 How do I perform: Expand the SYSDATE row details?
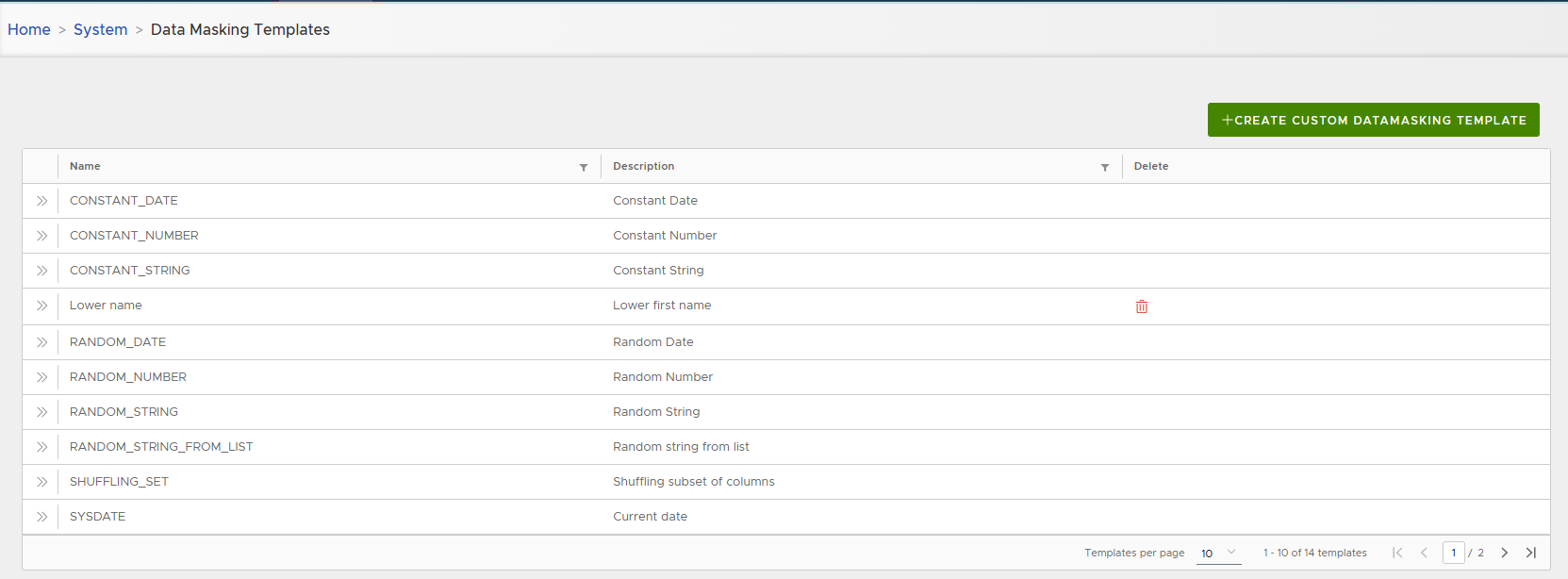pos(41,517)
